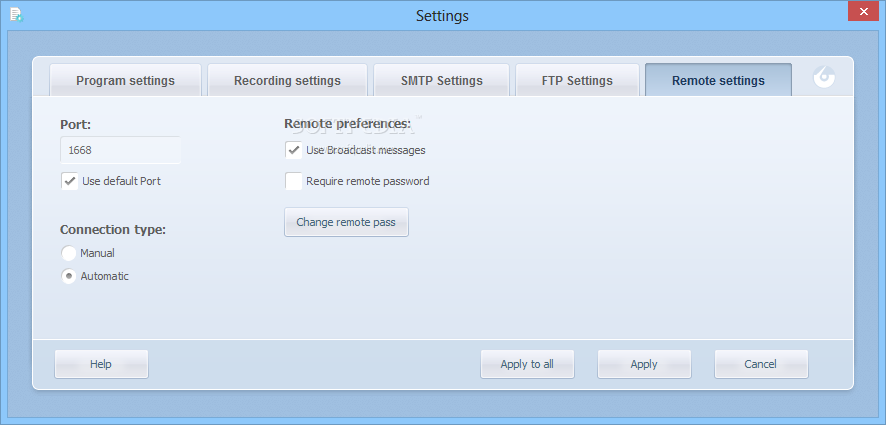This screenshot has width=886, height=425.
Task: Click Change remote pass button
Action: pyautogui.click(x=346, y=222)
